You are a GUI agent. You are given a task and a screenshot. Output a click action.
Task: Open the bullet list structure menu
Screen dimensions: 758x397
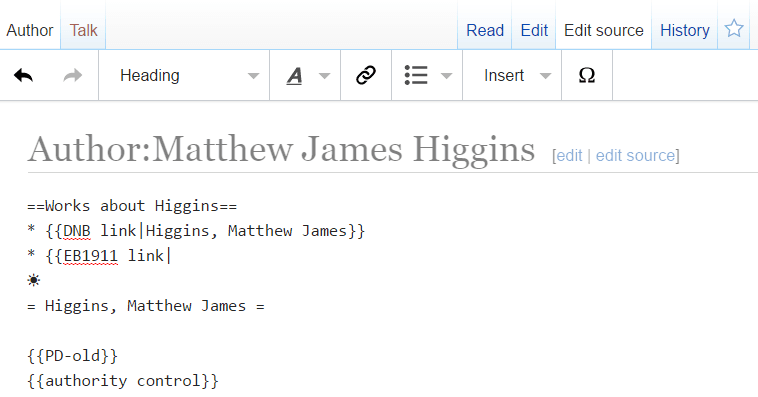point(427,75)
